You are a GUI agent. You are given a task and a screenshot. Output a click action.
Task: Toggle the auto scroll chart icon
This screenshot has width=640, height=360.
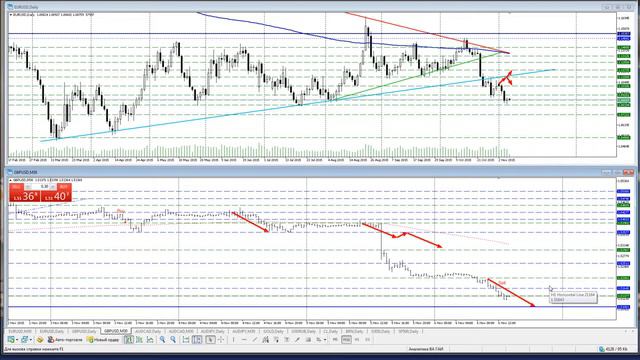186,340
